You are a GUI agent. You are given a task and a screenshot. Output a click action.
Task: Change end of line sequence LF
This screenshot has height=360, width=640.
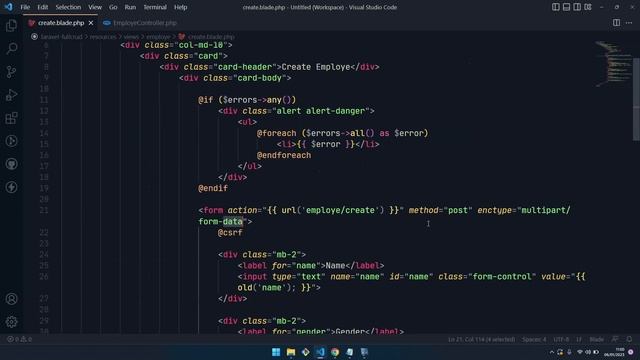coord(579,339)
